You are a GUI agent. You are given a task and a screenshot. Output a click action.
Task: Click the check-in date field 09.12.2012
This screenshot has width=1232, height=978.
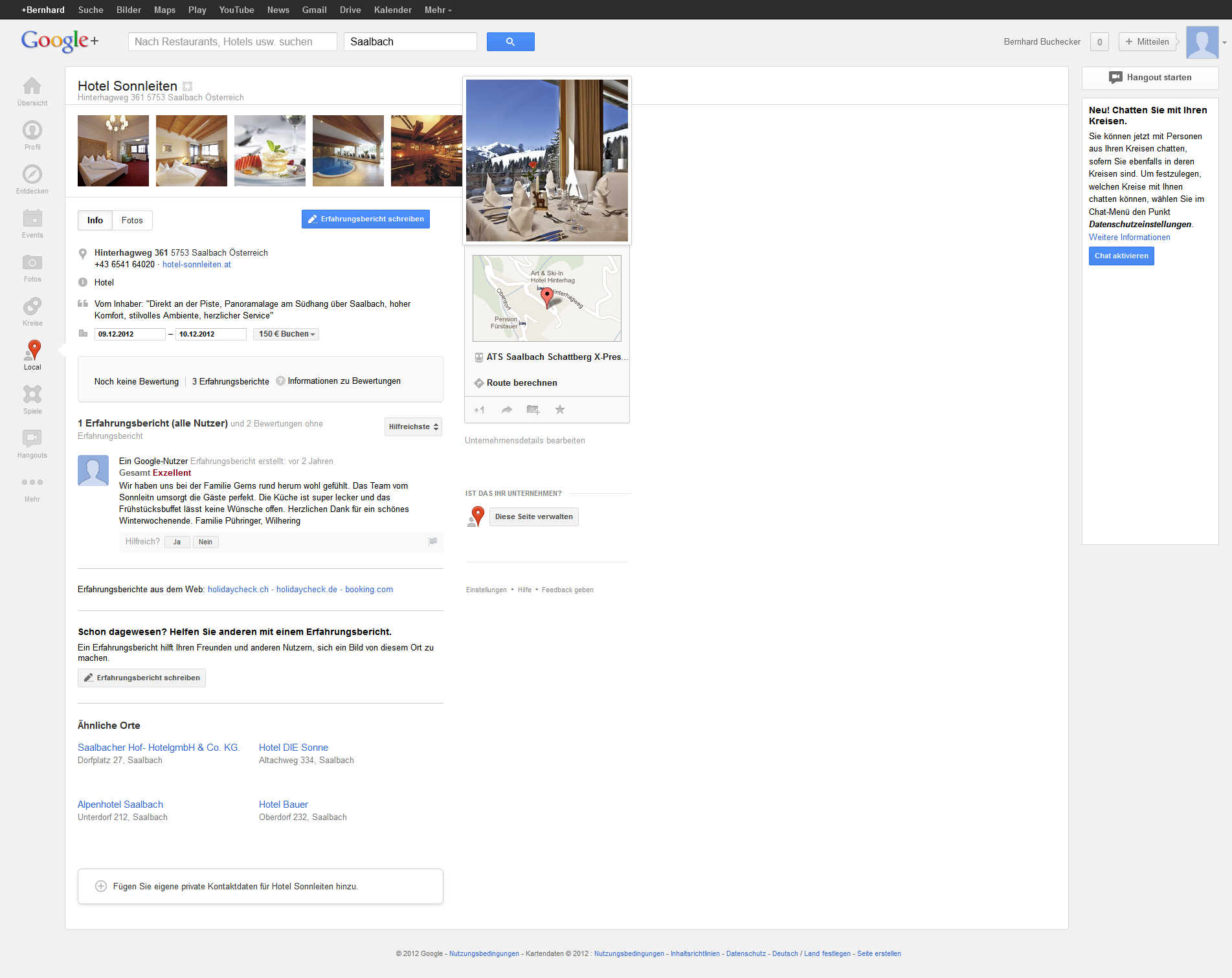(x=129, y=334)
